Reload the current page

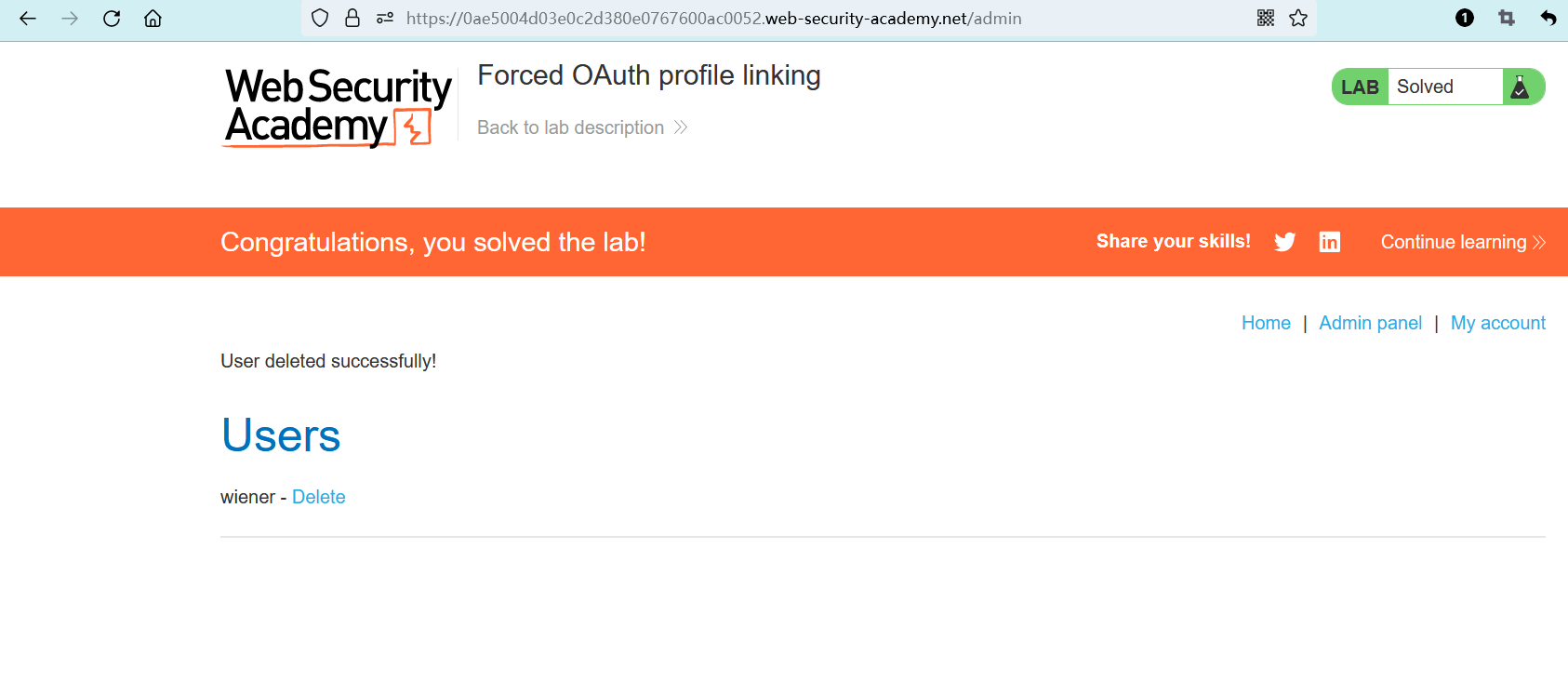point(112,19)
